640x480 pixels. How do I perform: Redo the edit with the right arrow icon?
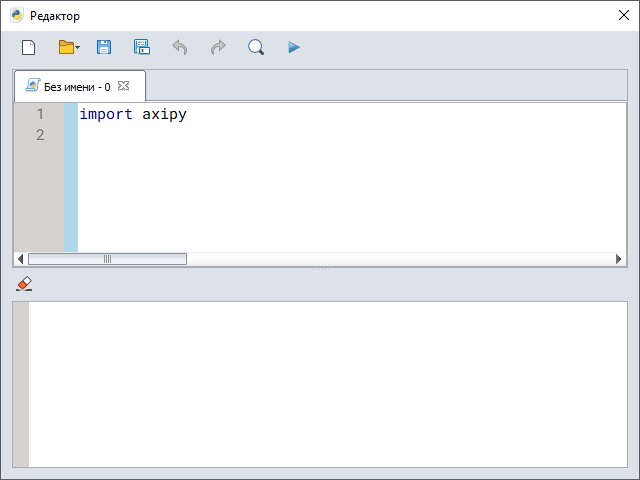218,47
